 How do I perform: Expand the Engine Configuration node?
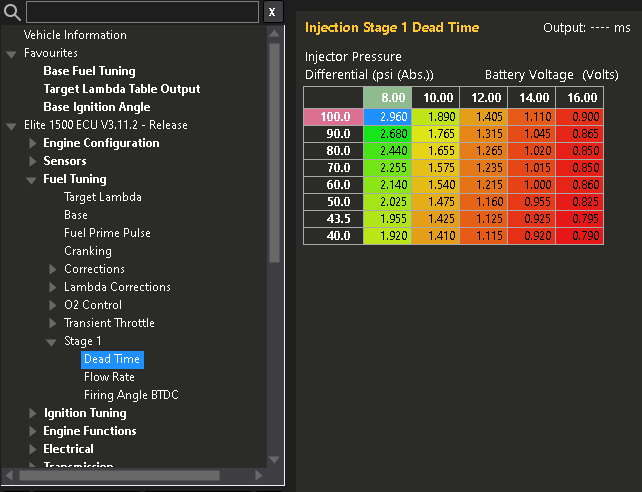point(32,143)
